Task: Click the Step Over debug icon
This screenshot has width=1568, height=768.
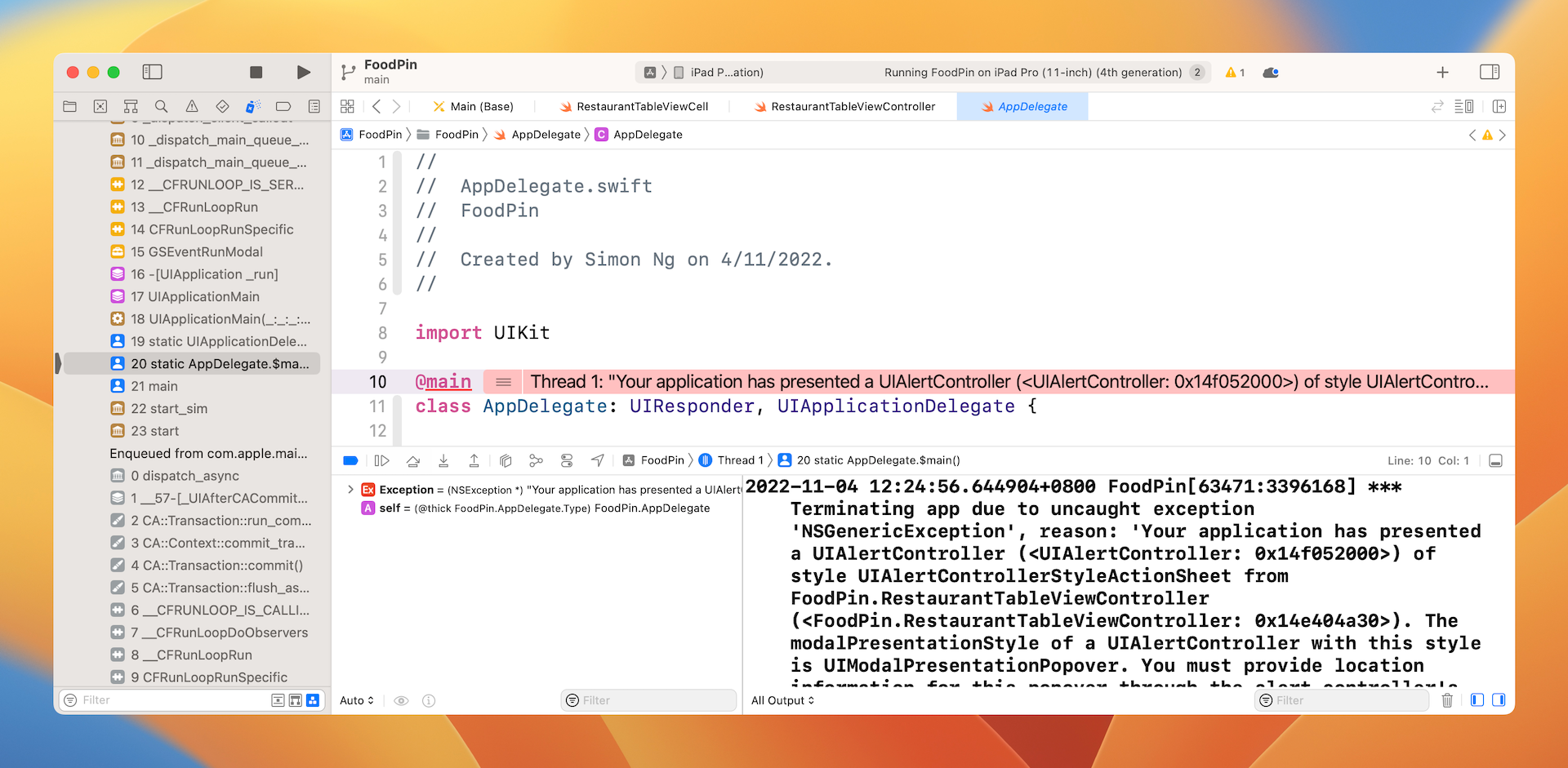Action: [x=413, y=461]
